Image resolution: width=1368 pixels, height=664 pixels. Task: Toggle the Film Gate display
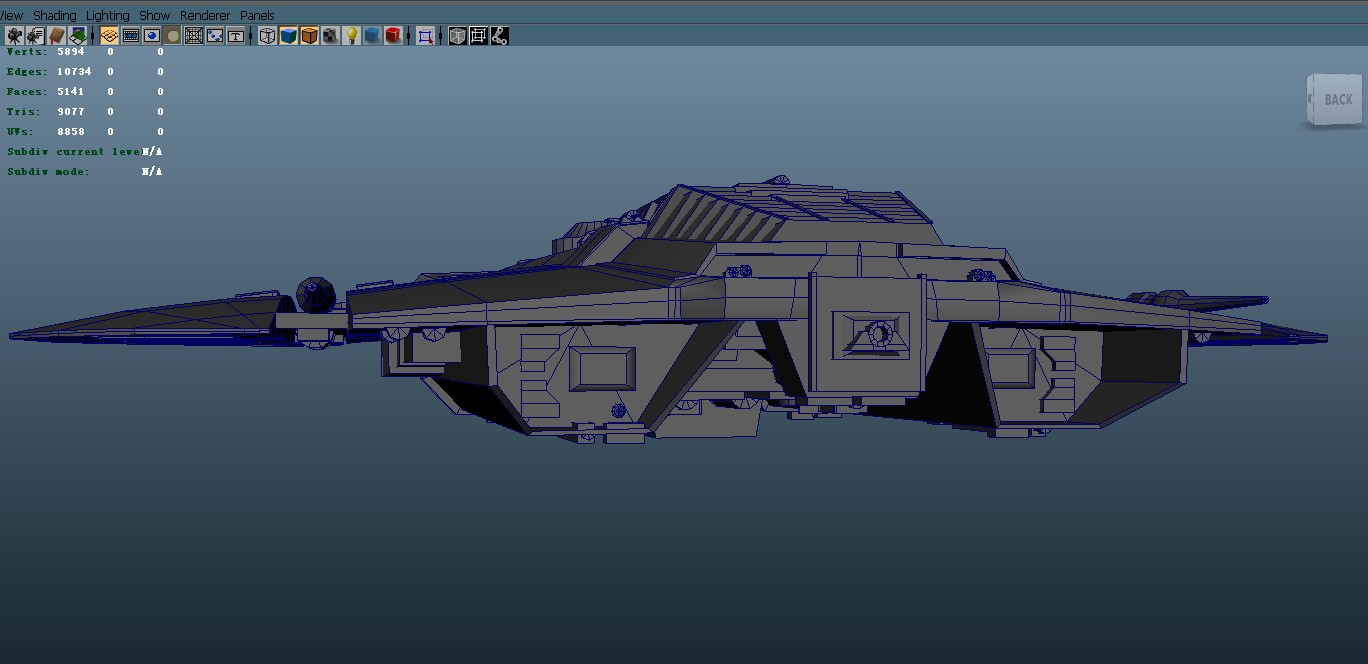coord(131,36)
